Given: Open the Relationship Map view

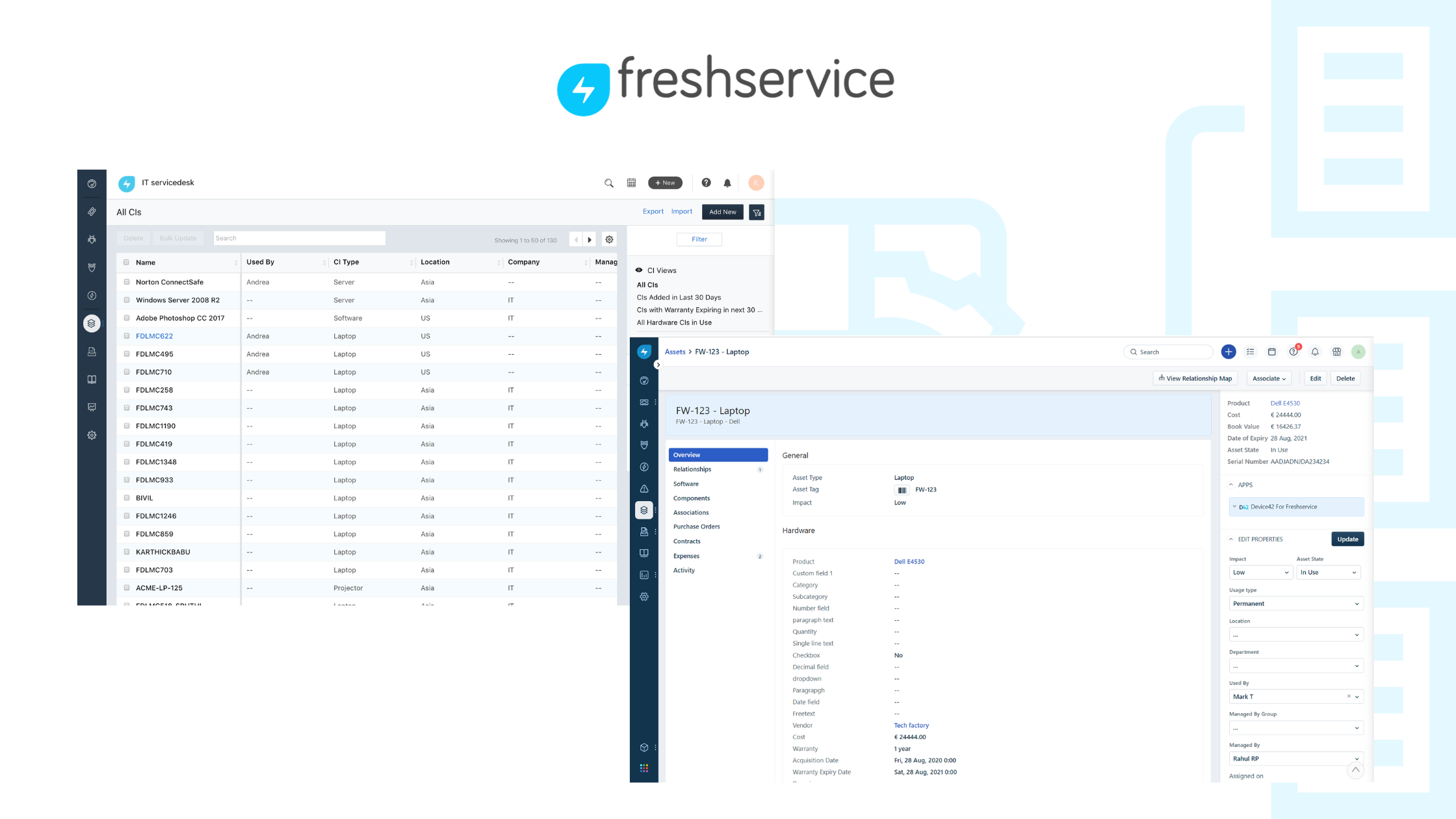Looking at the screenshot, I should pos(1194,378).
